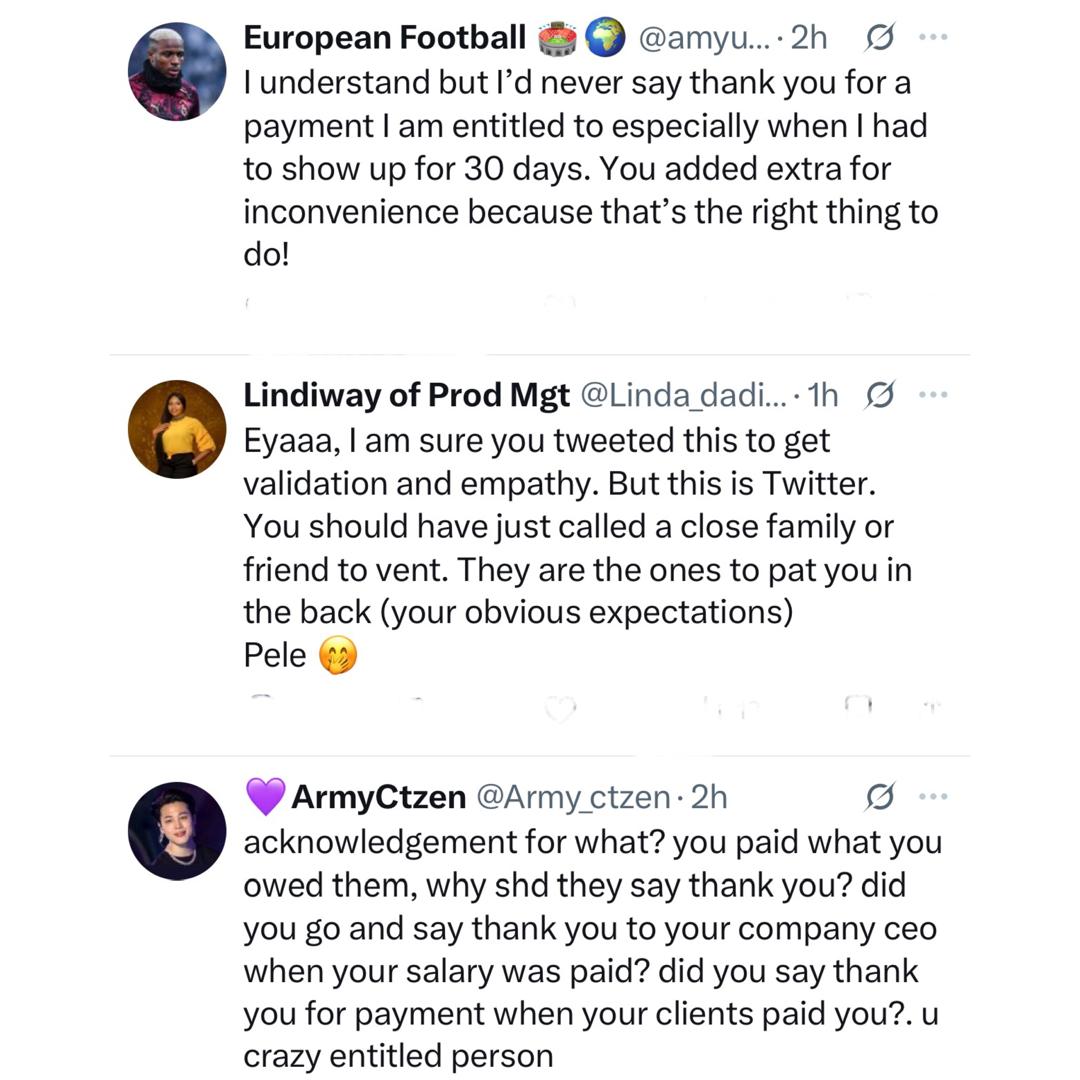This screenshot has width=1080, height=1080.
Task: Open European Football's profile picture
Action: click(x=177, y=72)
